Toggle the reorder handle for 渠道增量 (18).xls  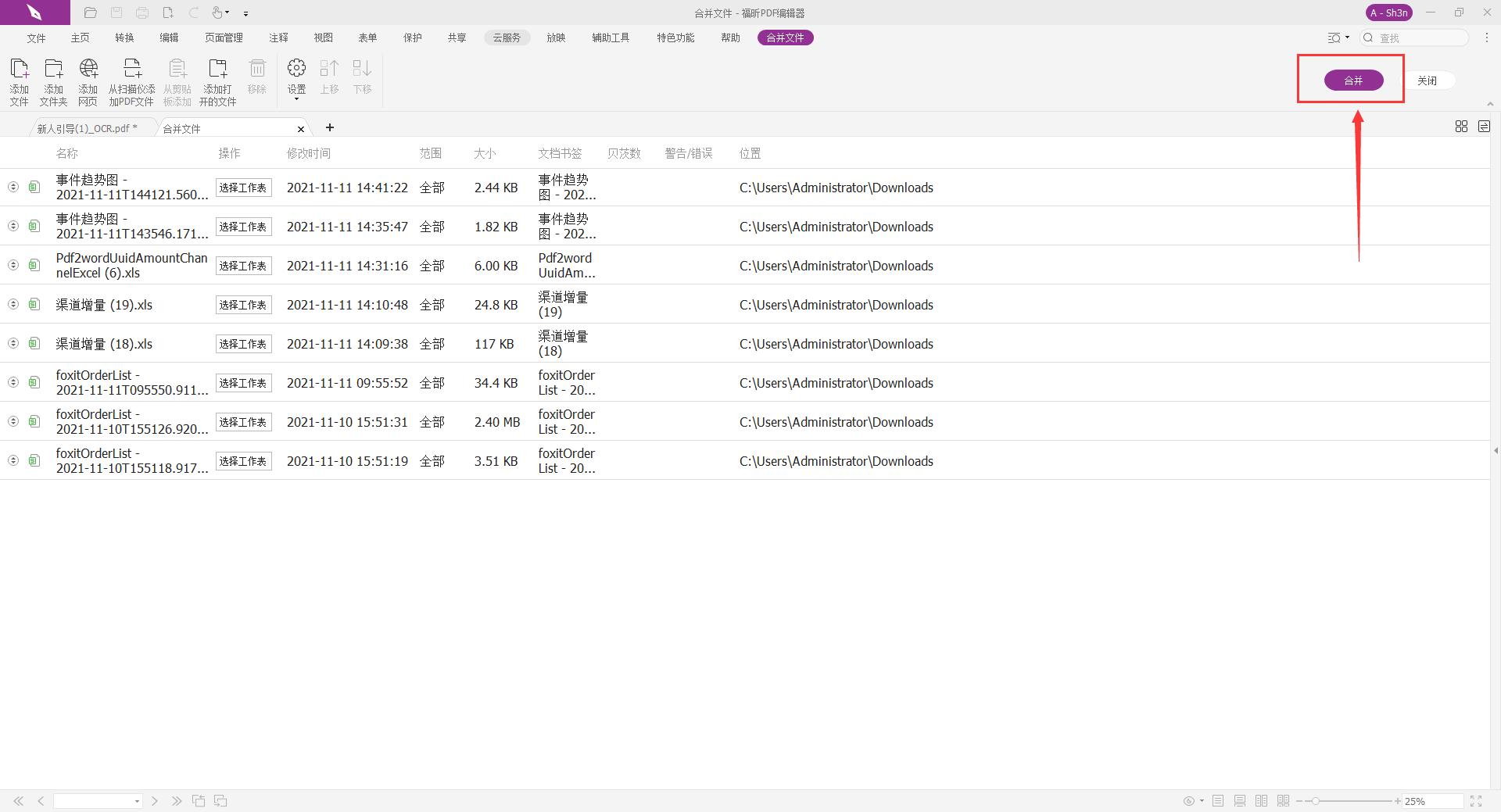[13, 343]
